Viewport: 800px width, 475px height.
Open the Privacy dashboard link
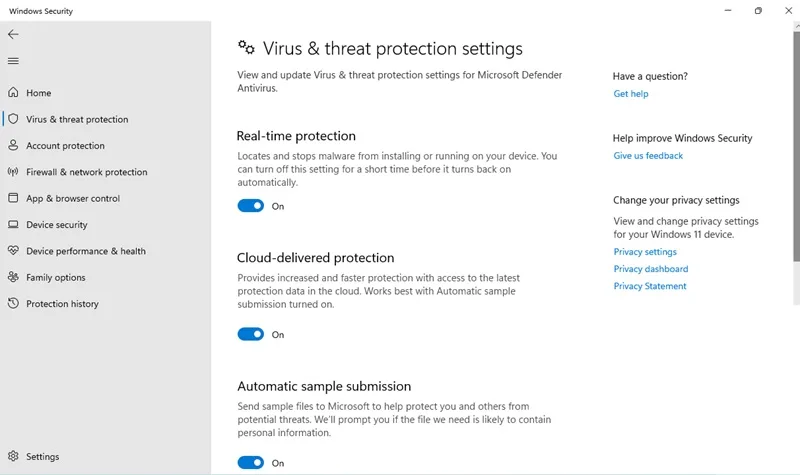tap(651, 269)
